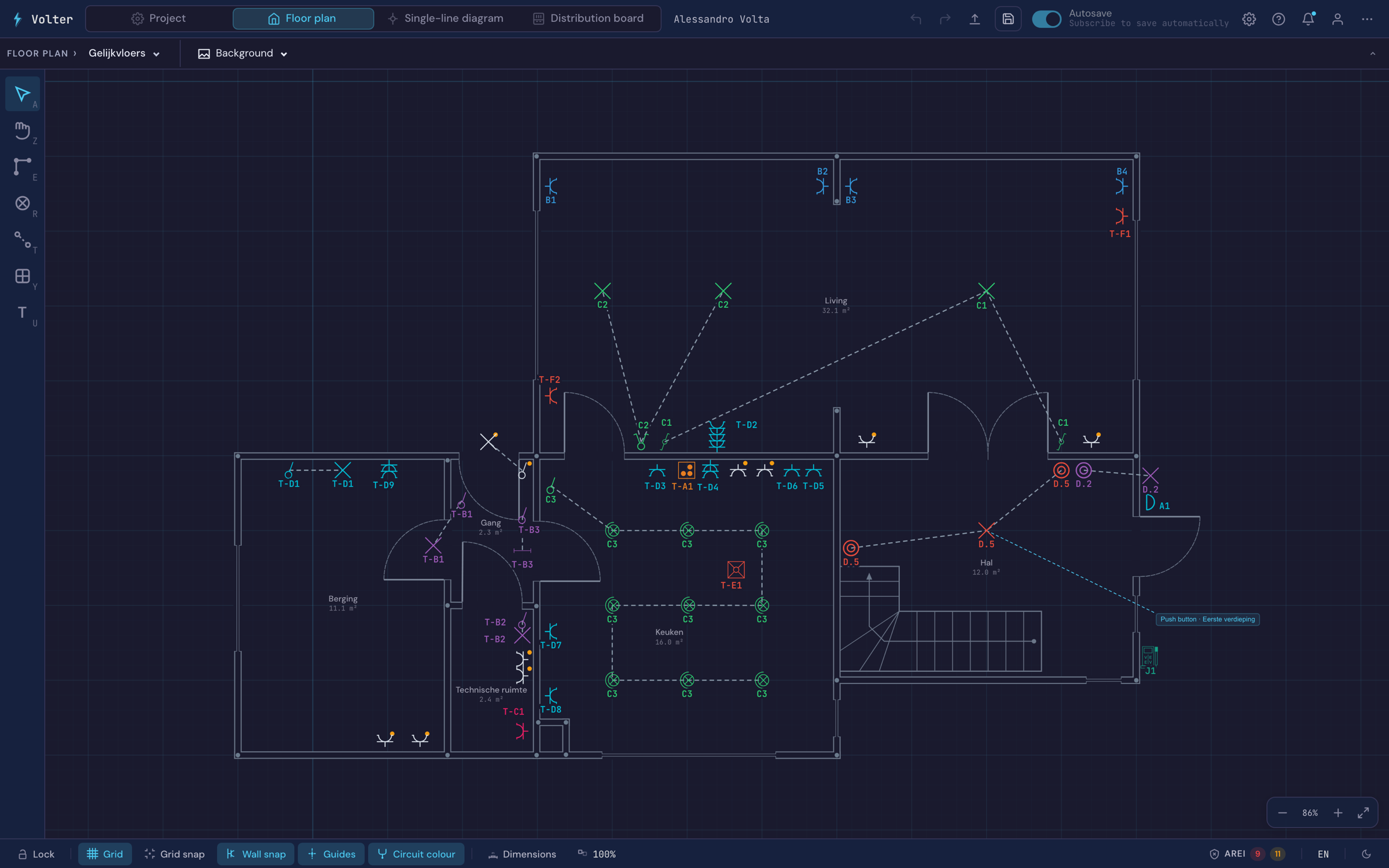Toggle Dimensions display
Viewport: 1389px width, 868px height.
click(x=522, y=854)
